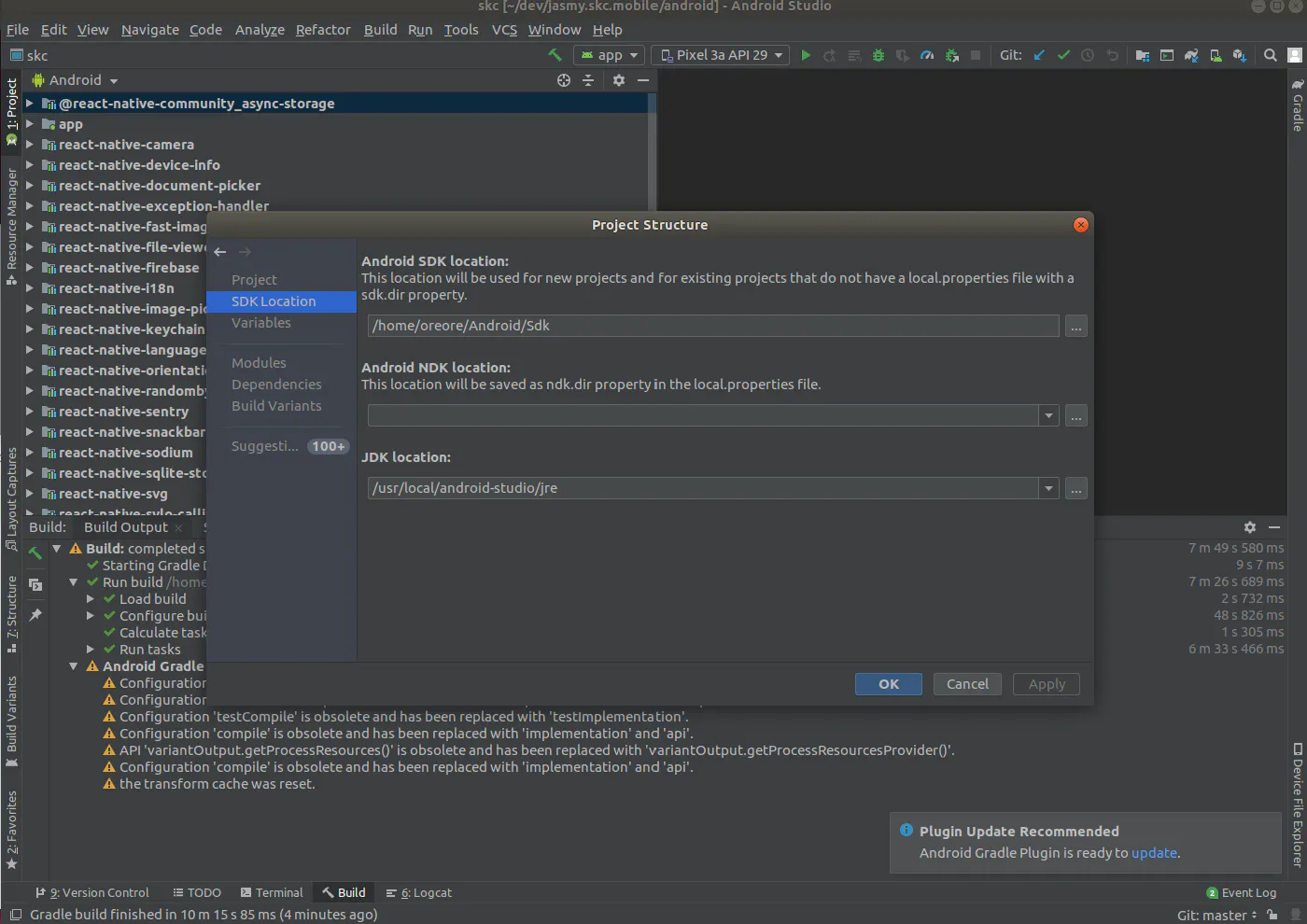Attach debugger to Android process icon
Viewport: 1307px width, 924px height.
pyautogui.click(x=951, y=55)
